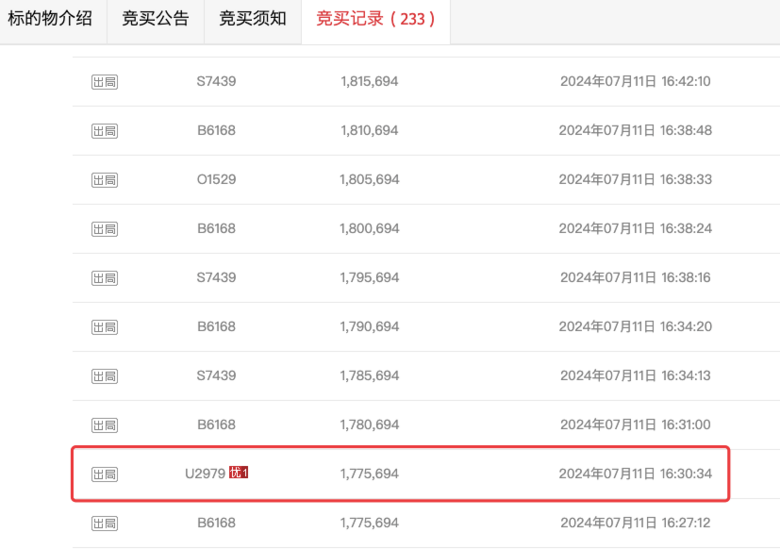
Task: Click the 出局 badge in the O1529 row
Action: tap(104, 179)
